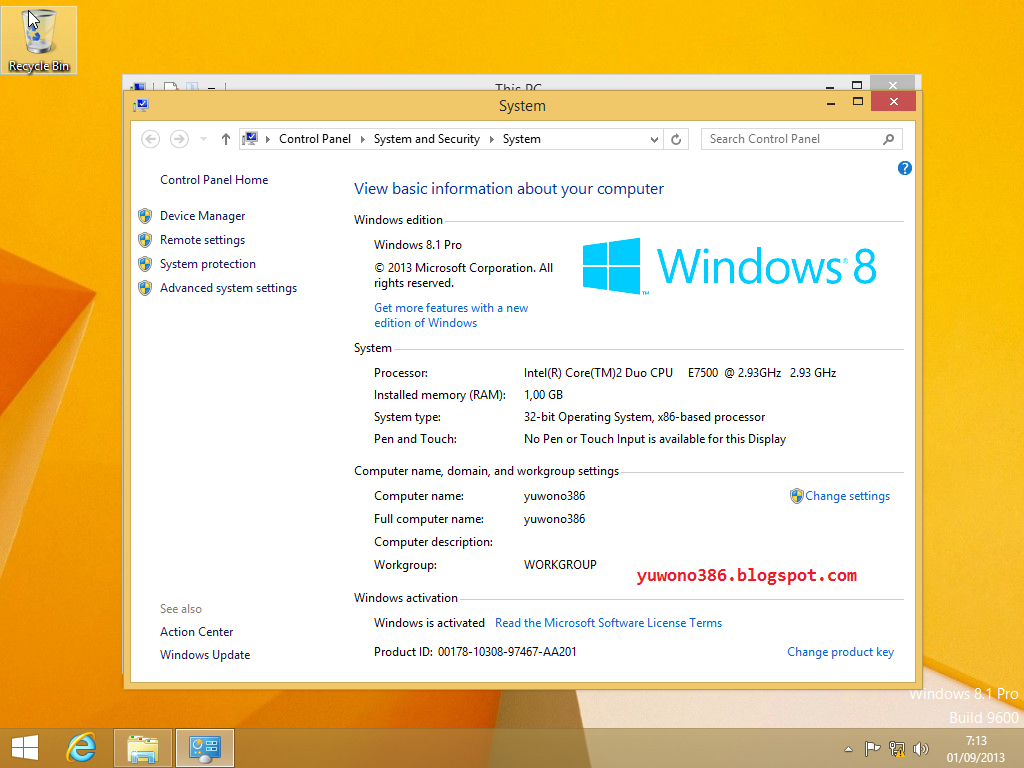The image size is (1024, 768).
Task: Show hidden tray icons arrow
Action: pyautogui.click(x=848, y=749)
